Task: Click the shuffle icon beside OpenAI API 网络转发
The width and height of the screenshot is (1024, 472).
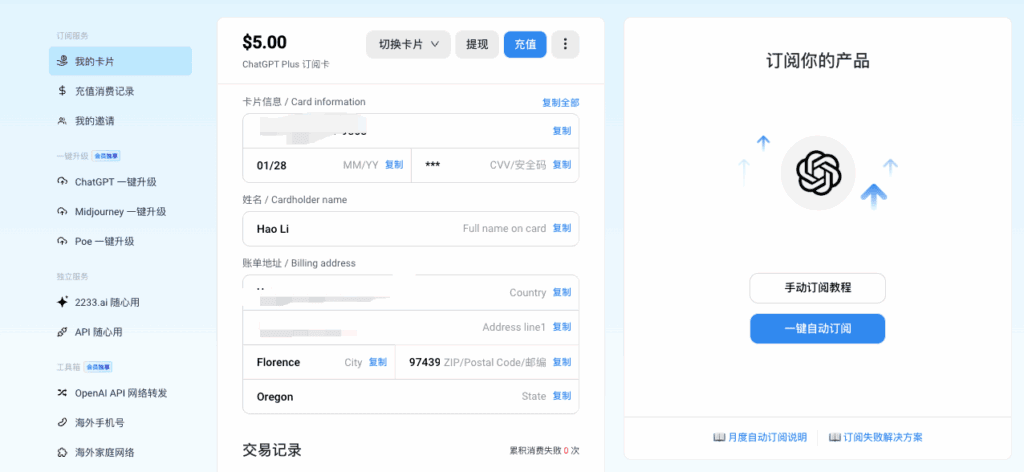Action: point(62,393)
